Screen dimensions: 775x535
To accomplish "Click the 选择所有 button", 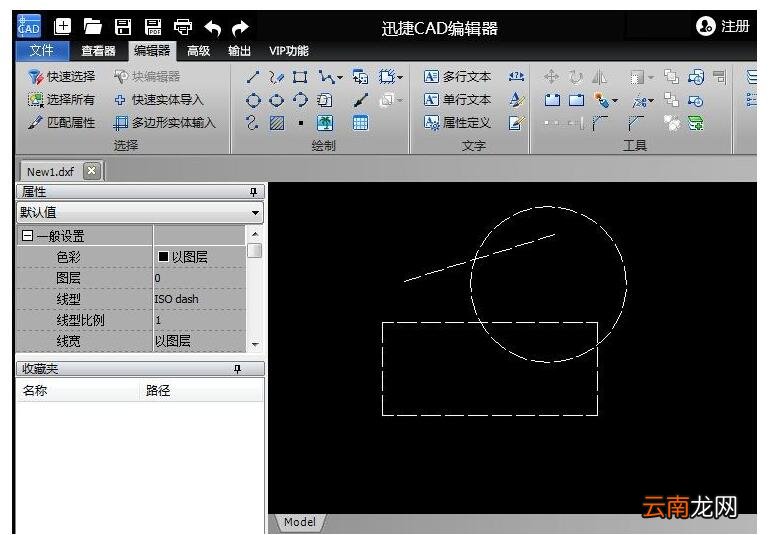I will tap(61, 100).
